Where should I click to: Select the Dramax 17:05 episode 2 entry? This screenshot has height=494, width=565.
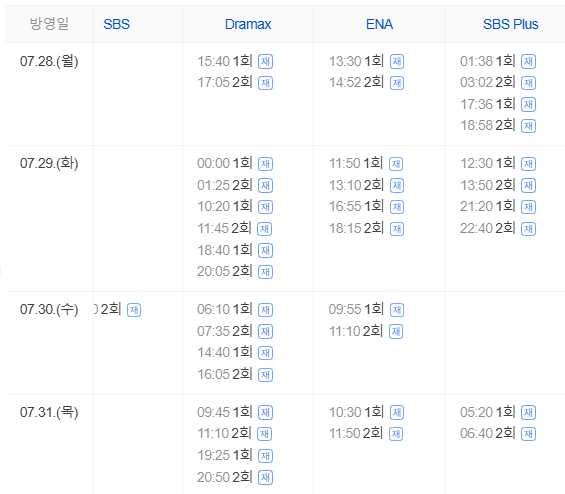[x=235, y=83]
